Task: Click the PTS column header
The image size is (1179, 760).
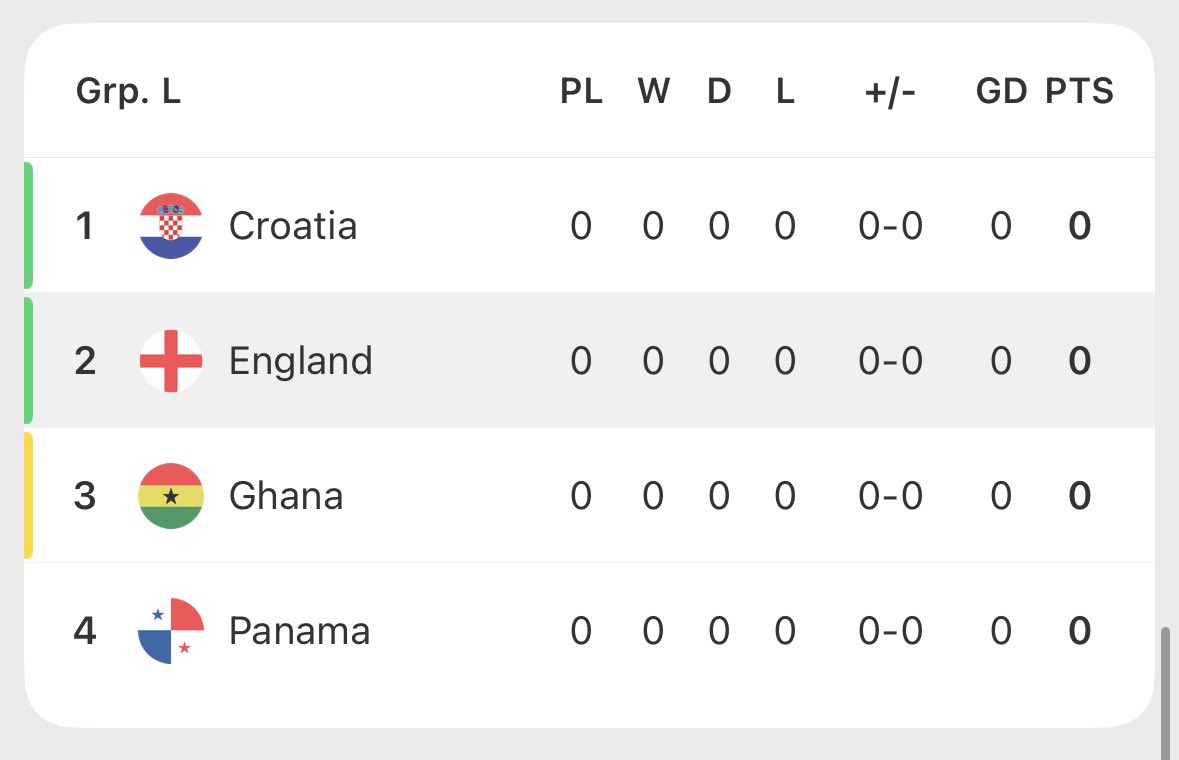Action: click(1079, 91)
